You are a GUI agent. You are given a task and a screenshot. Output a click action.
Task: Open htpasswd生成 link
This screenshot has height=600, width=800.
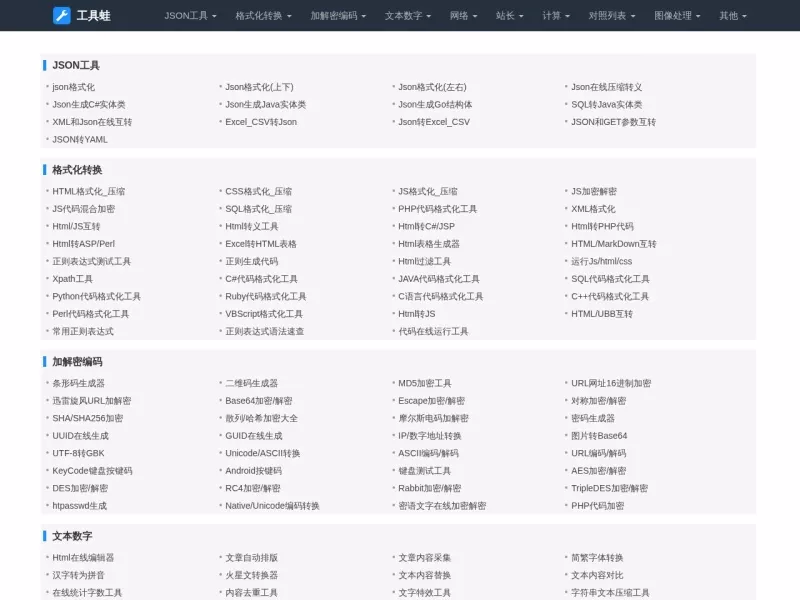pyautogui.click(x=79, y=506)
